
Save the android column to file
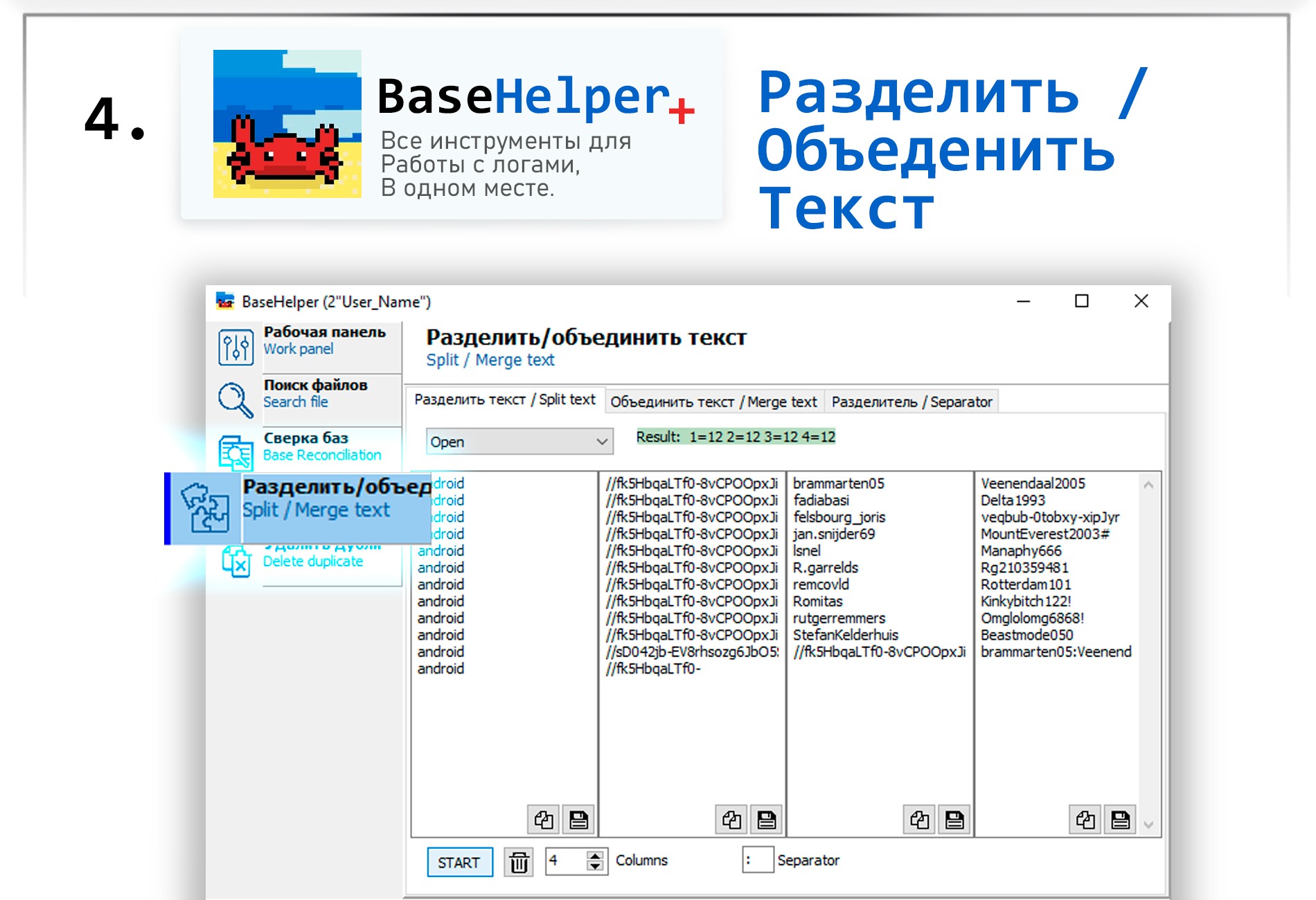tap(578, 820)
